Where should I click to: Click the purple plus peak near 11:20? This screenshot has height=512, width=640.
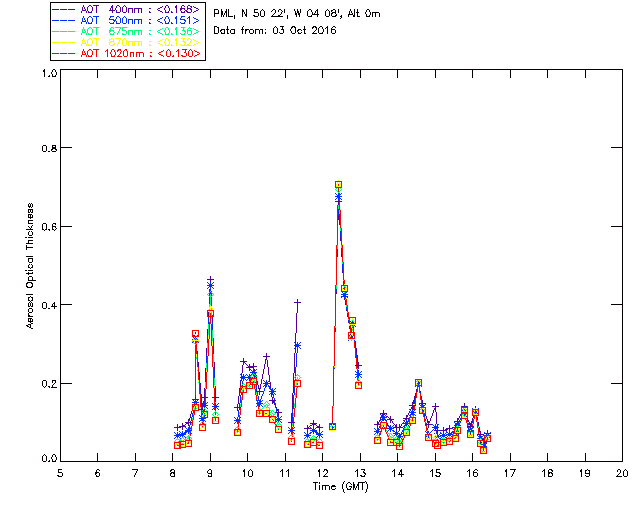pos(298,303)
